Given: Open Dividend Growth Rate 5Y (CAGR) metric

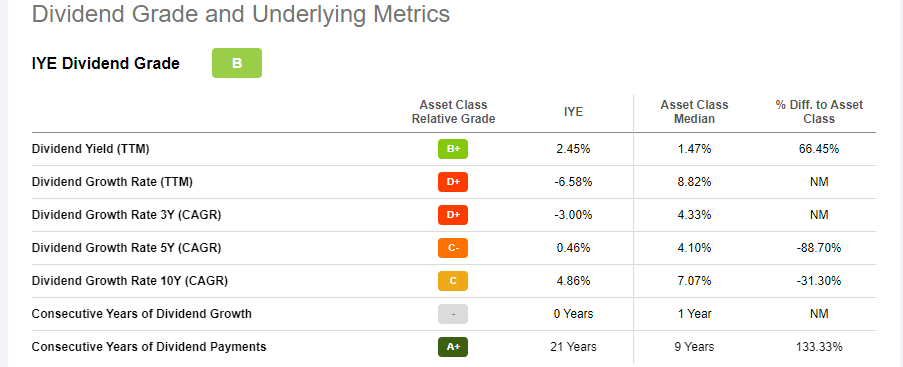Looking at the screenshot, I should pos(126,248).
